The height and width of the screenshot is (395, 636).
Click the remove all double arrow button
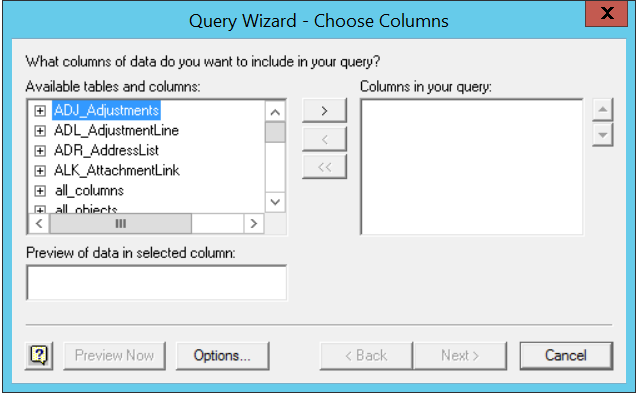(324, 167)
